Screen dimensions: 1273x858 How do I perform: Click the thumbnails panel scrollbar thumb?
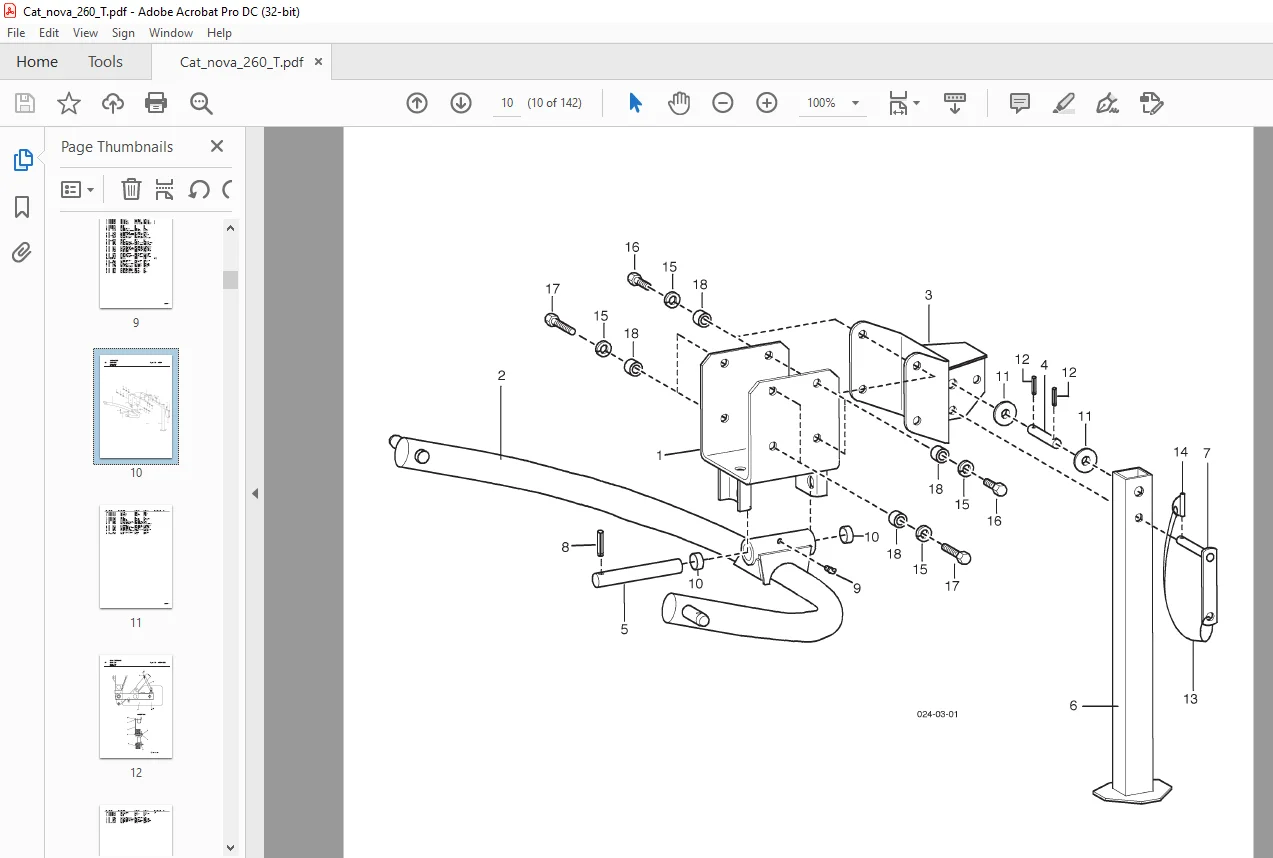click(x=230, y=279)
